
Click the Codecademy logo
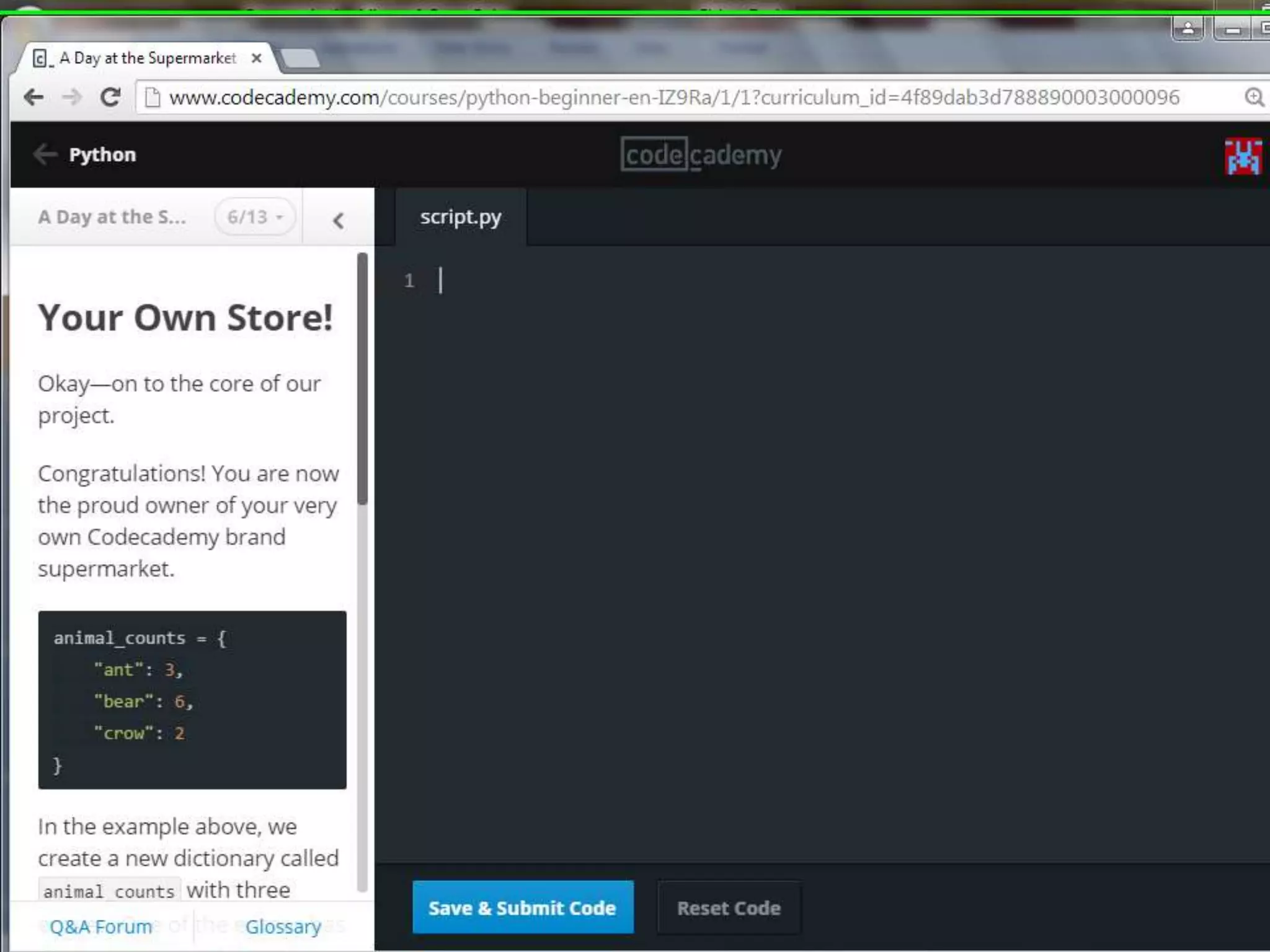tap(701, 154)
